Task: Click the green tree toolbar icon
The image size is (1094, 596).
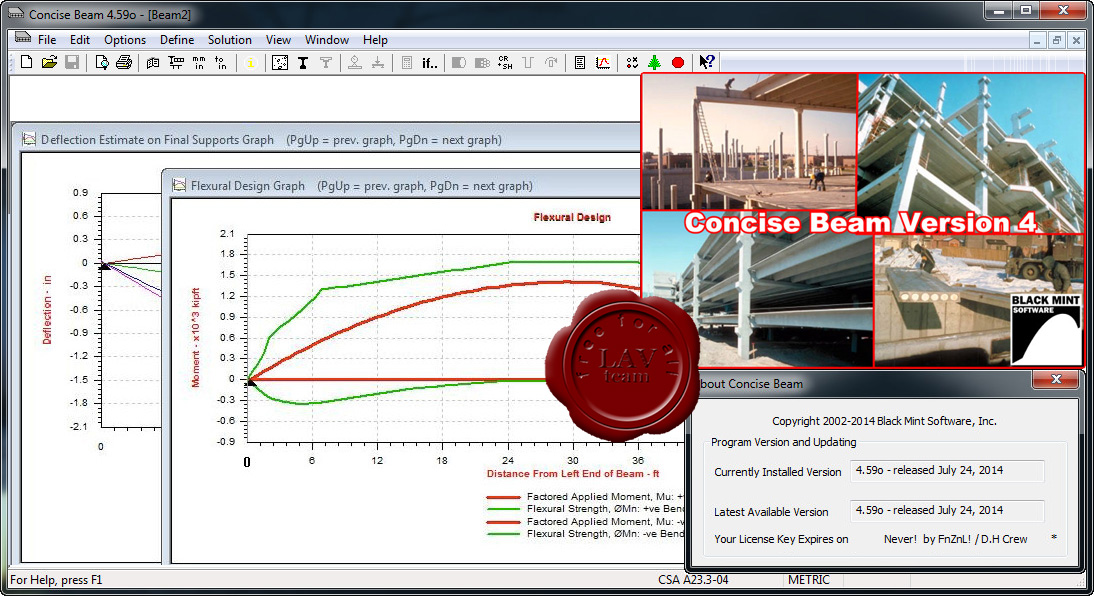Action: tap(654, 63)
